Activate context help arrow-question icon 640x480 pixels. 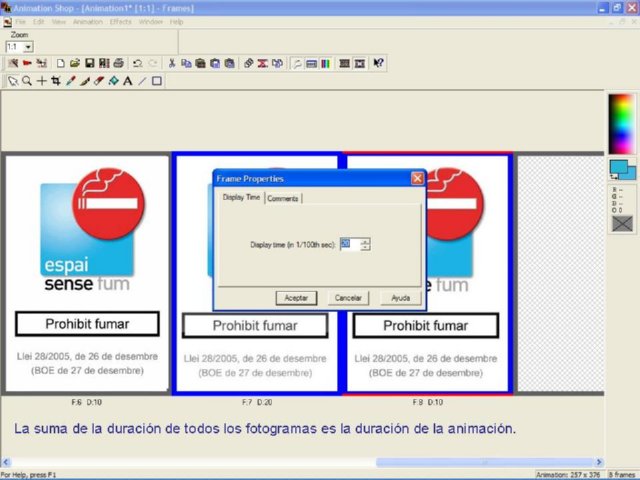pyautogui.click(x=378, y=63)
